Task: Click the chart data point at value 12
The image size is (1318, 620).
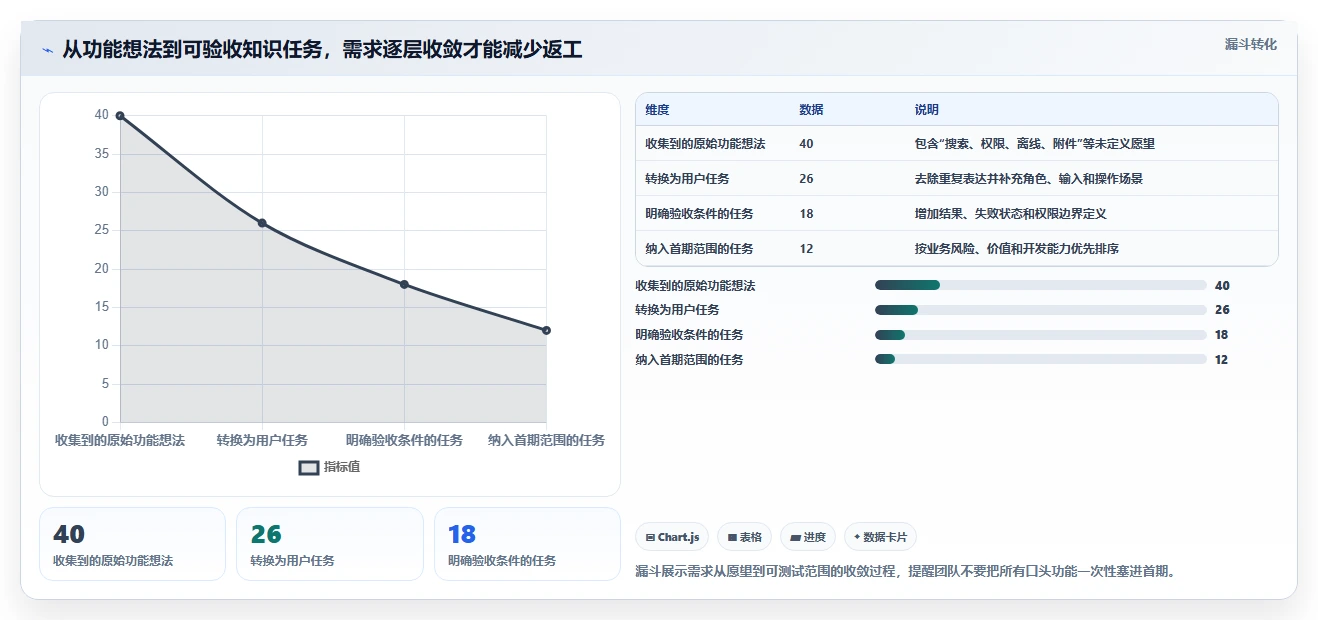Action: [546, 330]
